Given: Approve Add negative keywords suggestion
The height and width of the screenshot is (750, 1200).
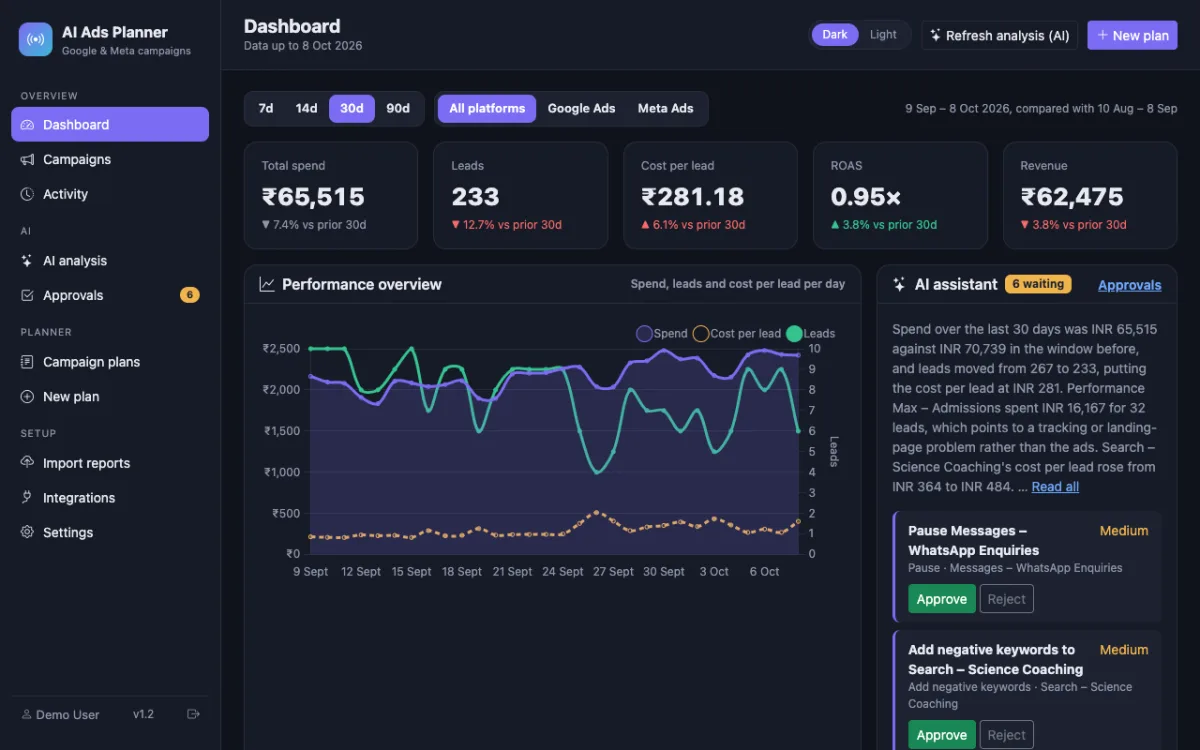Looking at the screenshot, I should click(x=942, y=735).
